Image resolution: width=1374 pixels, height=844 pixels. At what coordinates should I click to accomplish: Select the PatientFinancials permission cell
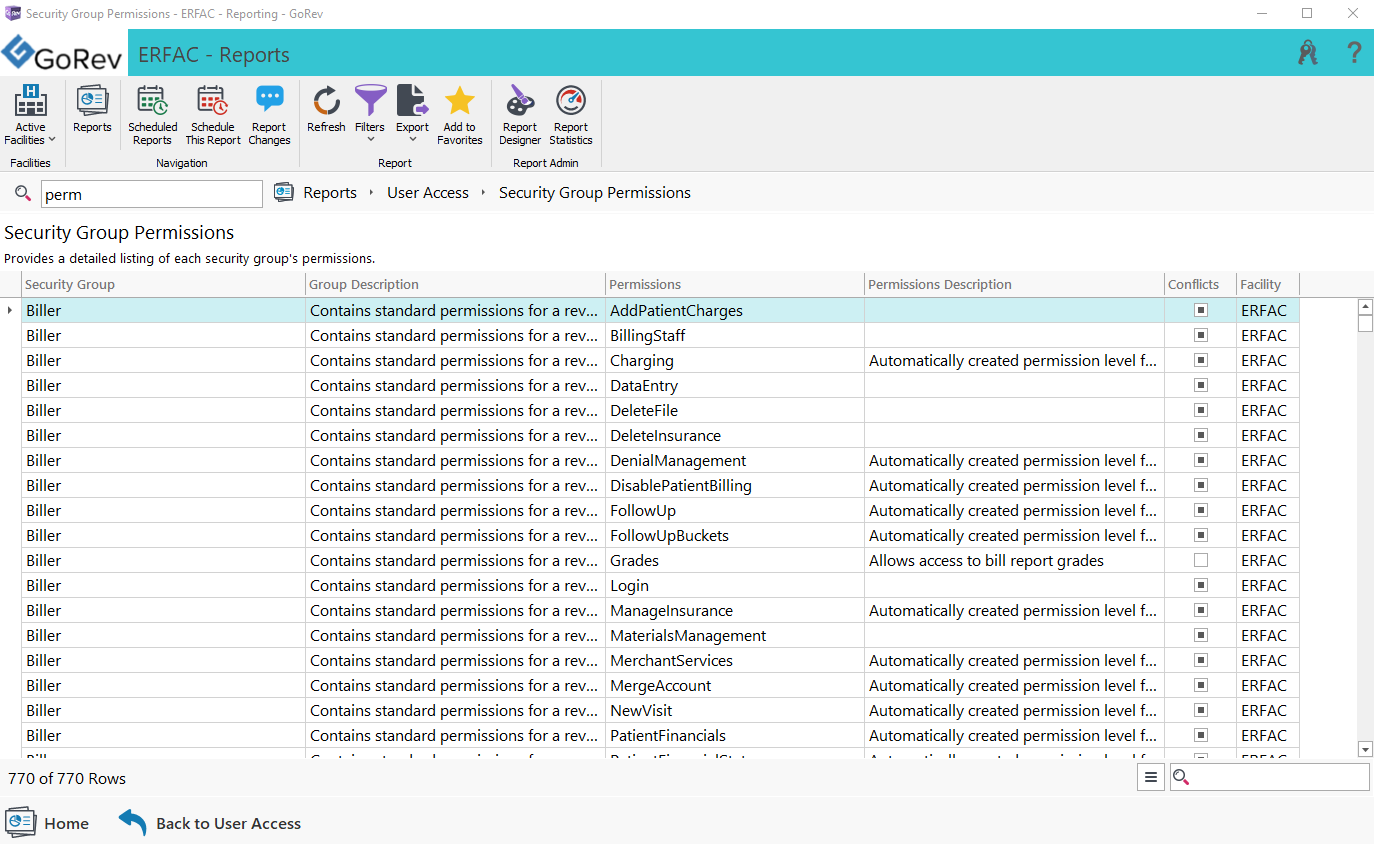736,735
